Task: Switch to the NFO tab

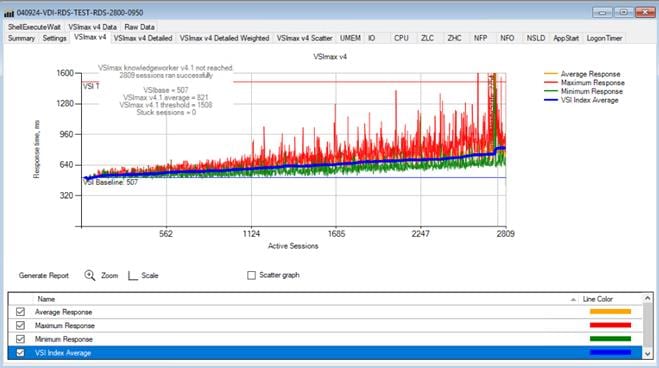Action: pyautogui.click(x=507, y=38)
